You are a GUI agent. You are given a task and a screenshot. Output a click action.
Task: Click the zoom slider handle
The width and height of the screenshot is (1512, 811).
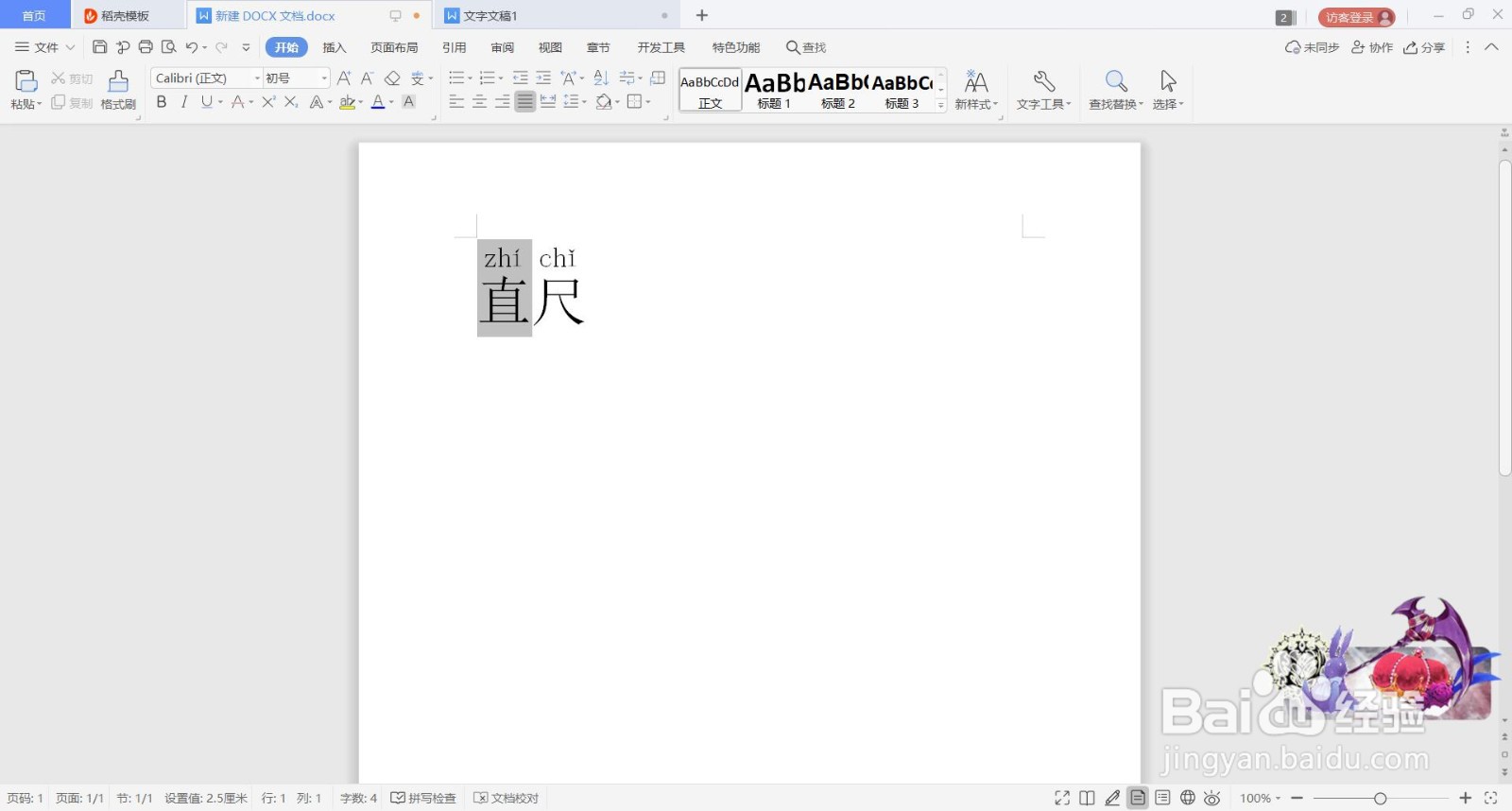click(x=1380, y=799)
